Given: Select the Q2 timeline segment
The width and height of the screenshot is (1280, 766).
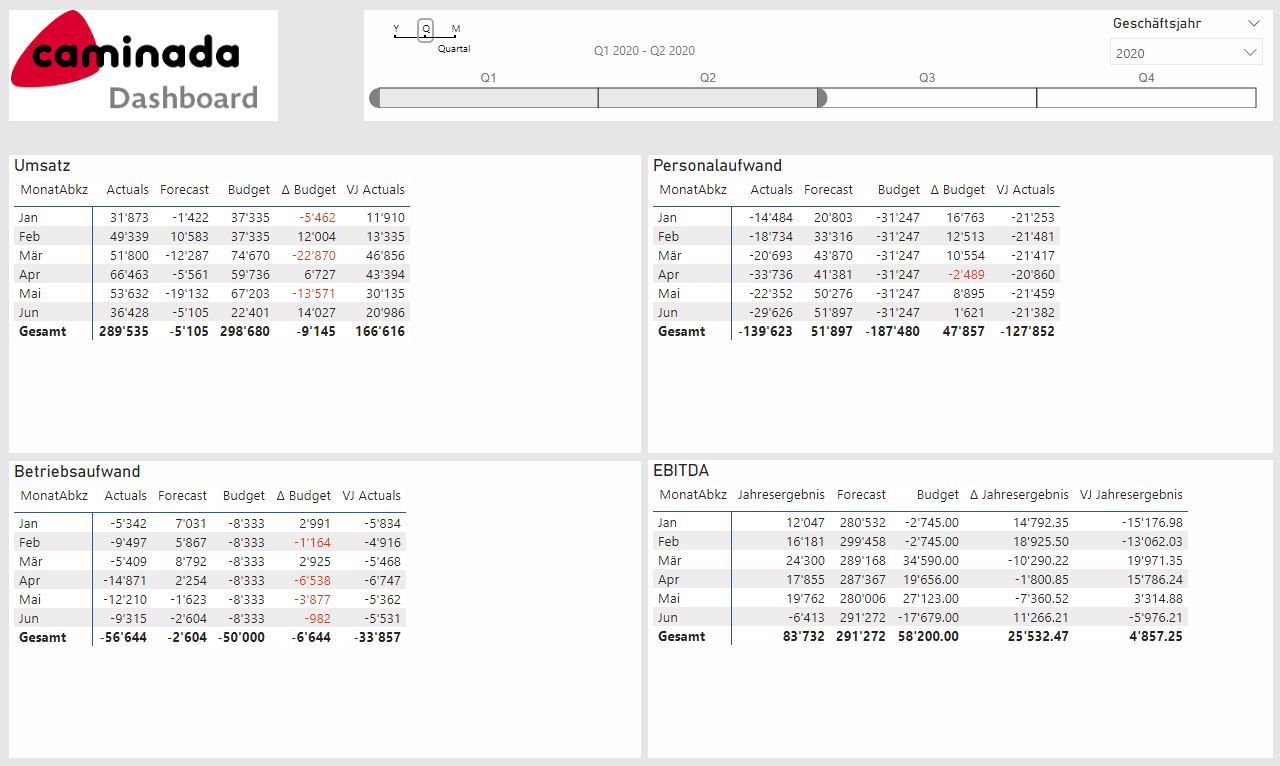Looking at the screenshot, I should (x=708, y=98).
